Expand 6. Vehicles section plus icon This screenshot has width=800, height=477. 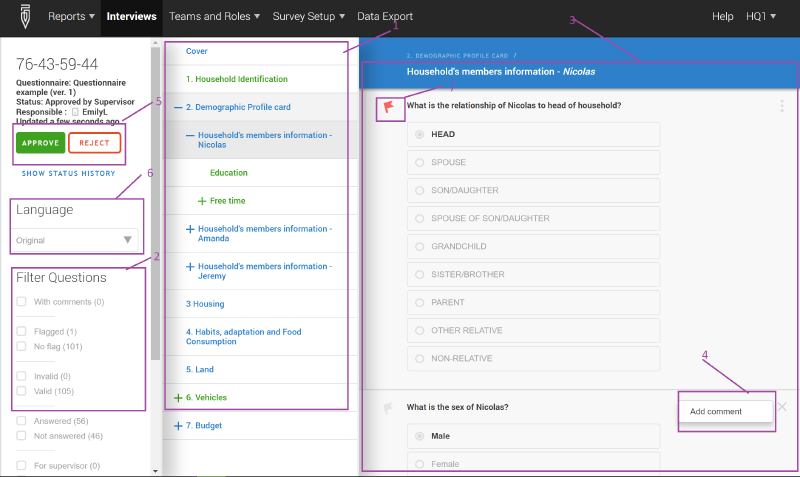179,397
